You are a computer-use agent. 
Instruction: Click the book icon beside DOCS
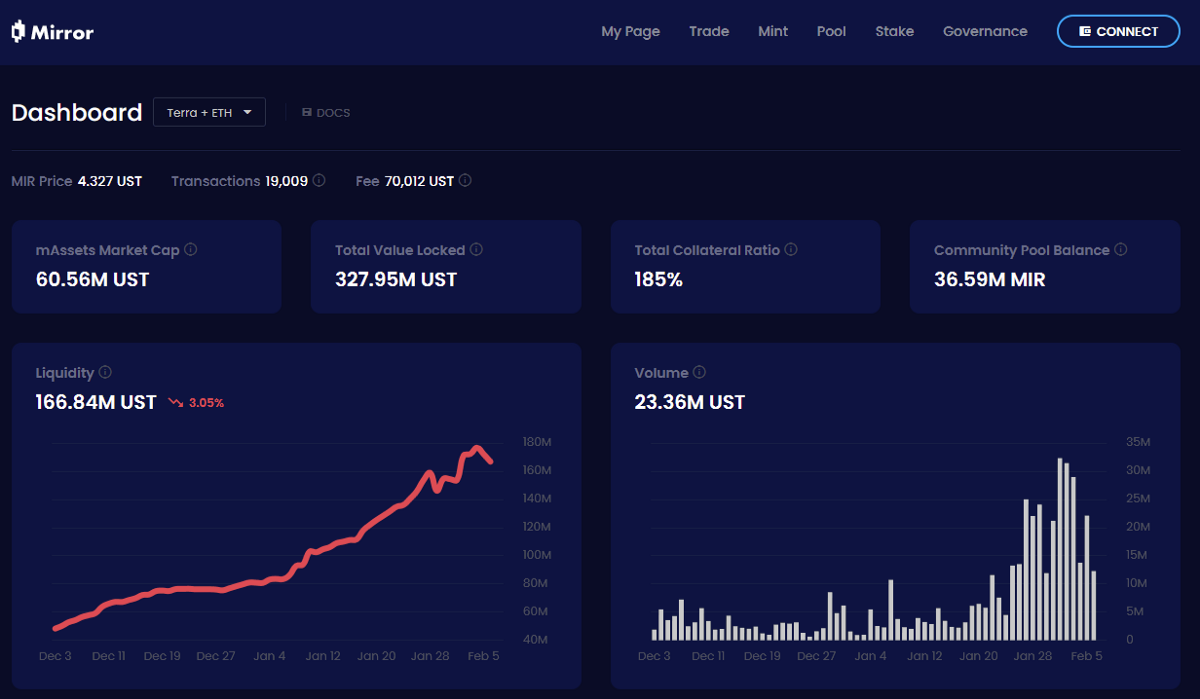pyautogui.click(x=307, y=113)
